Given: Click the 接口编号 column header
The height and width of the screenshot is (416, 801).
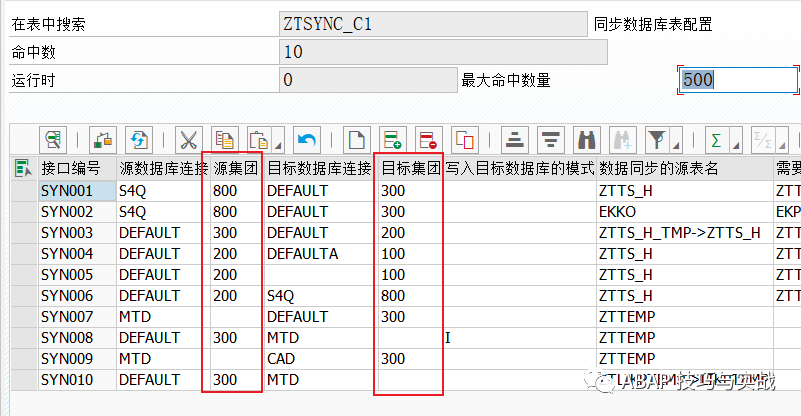Looking at the screenshot, I should point(77,168).
